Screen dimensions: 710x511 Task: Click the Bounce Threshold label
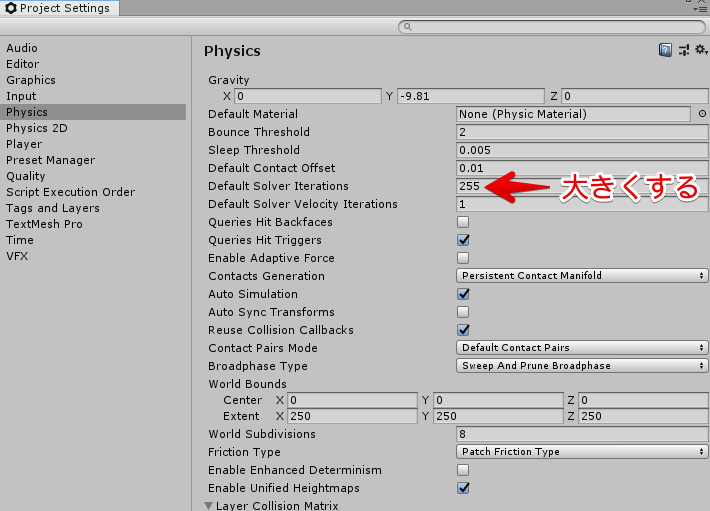point(259,132)
